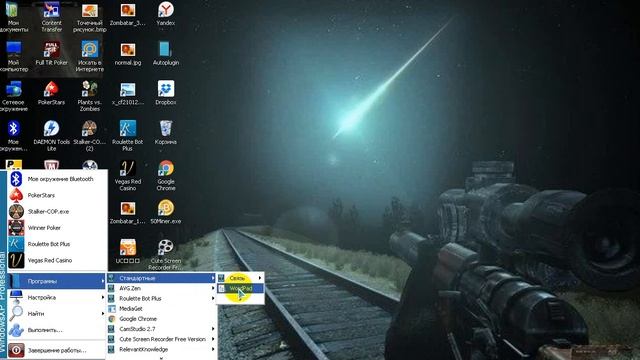Open Google Chrome desktop shortcut

166,175
